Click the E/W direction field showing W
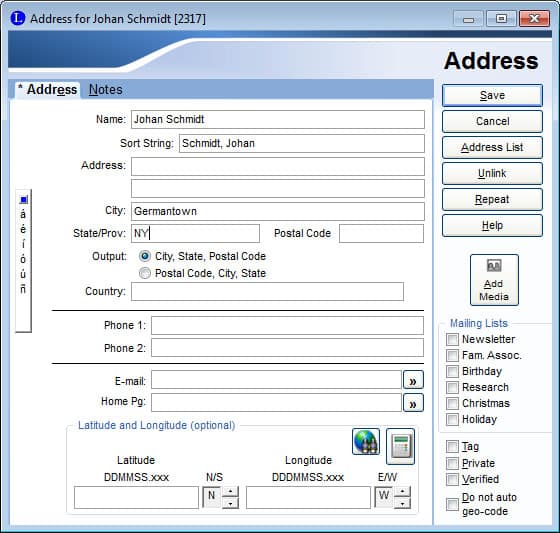This screenshot has width=560, height=533. pyautogui.click(x=384, y=496)
